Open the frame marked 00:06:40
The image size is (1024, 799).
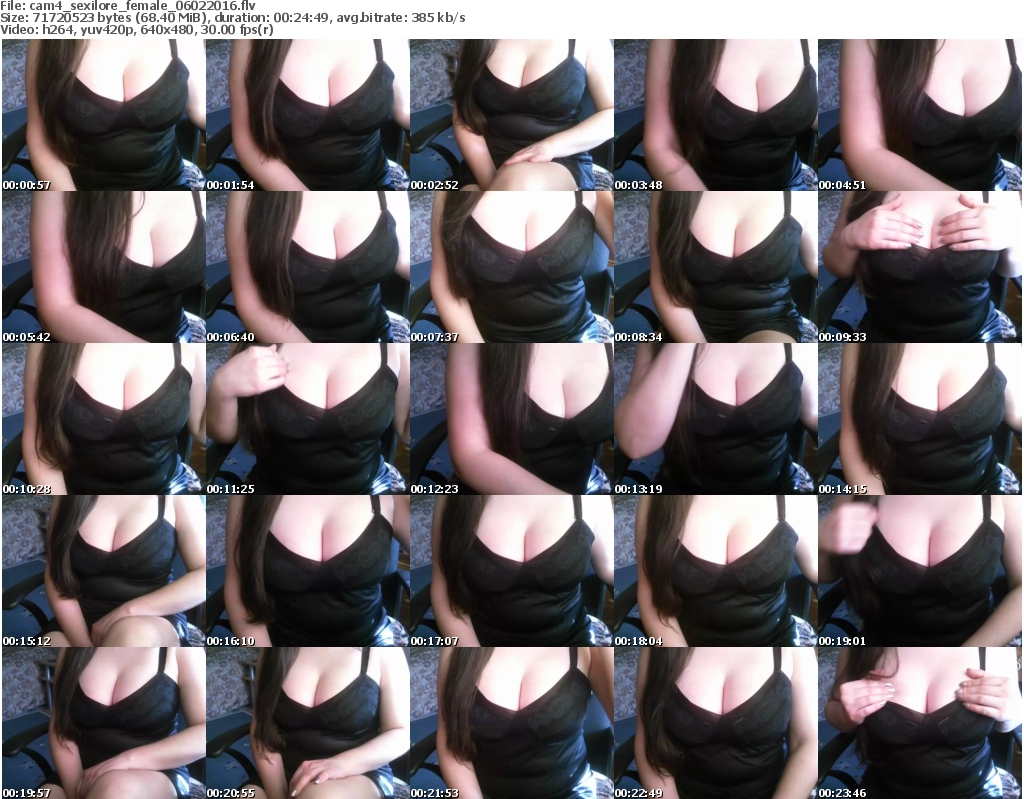308,267
